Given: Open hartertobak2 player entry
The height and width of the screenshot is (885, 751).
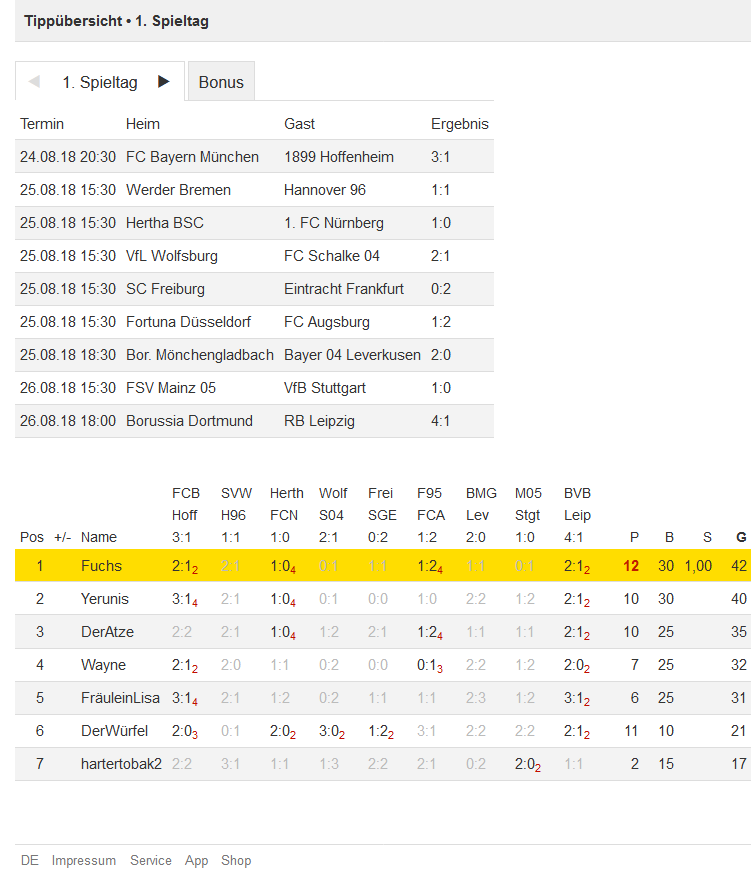Looking at the screenshot, I should pyautogui.click(x=121, y=764).
